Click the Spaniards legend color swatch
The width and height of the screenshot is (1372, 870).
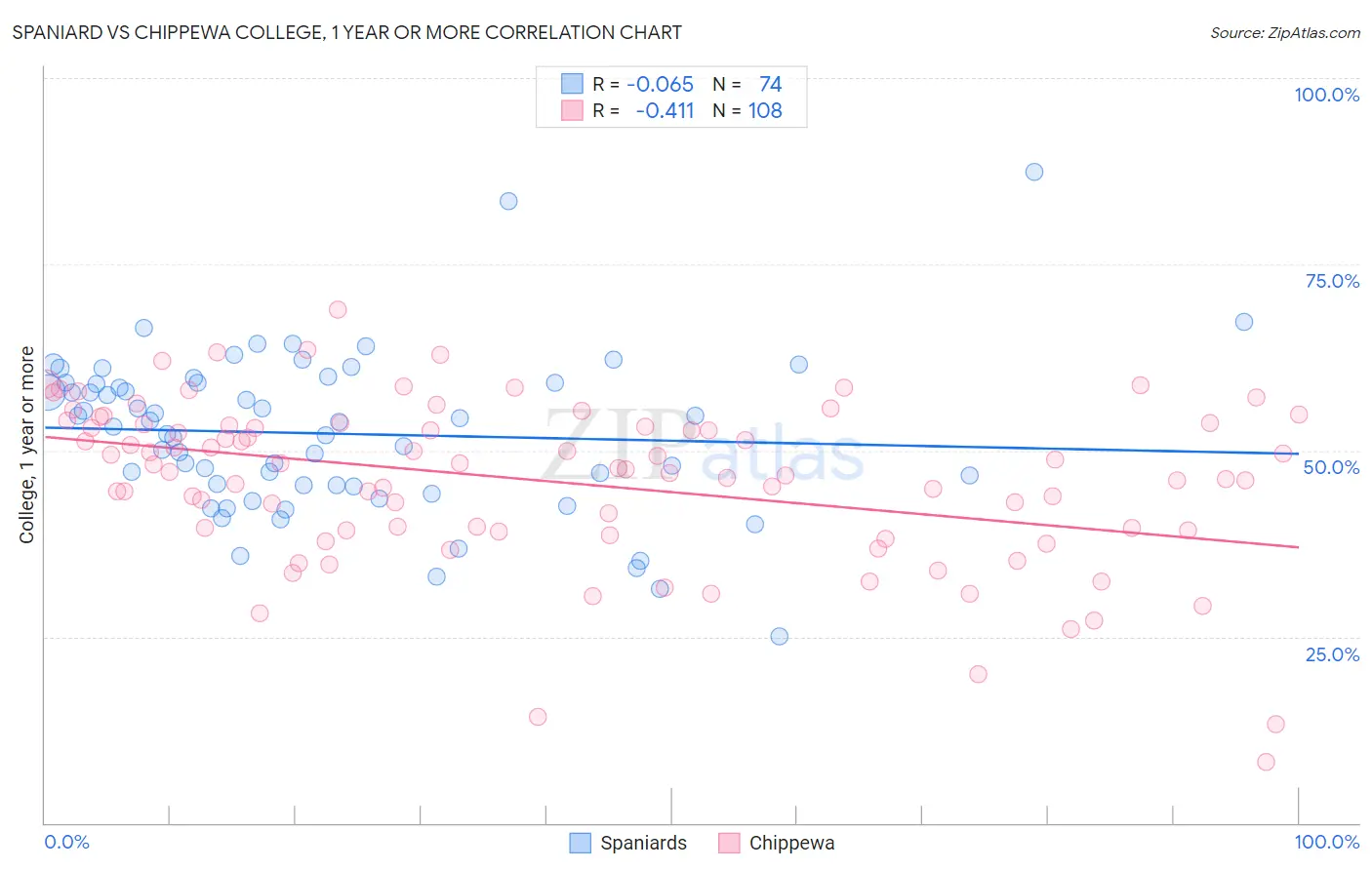coord(580,843)
